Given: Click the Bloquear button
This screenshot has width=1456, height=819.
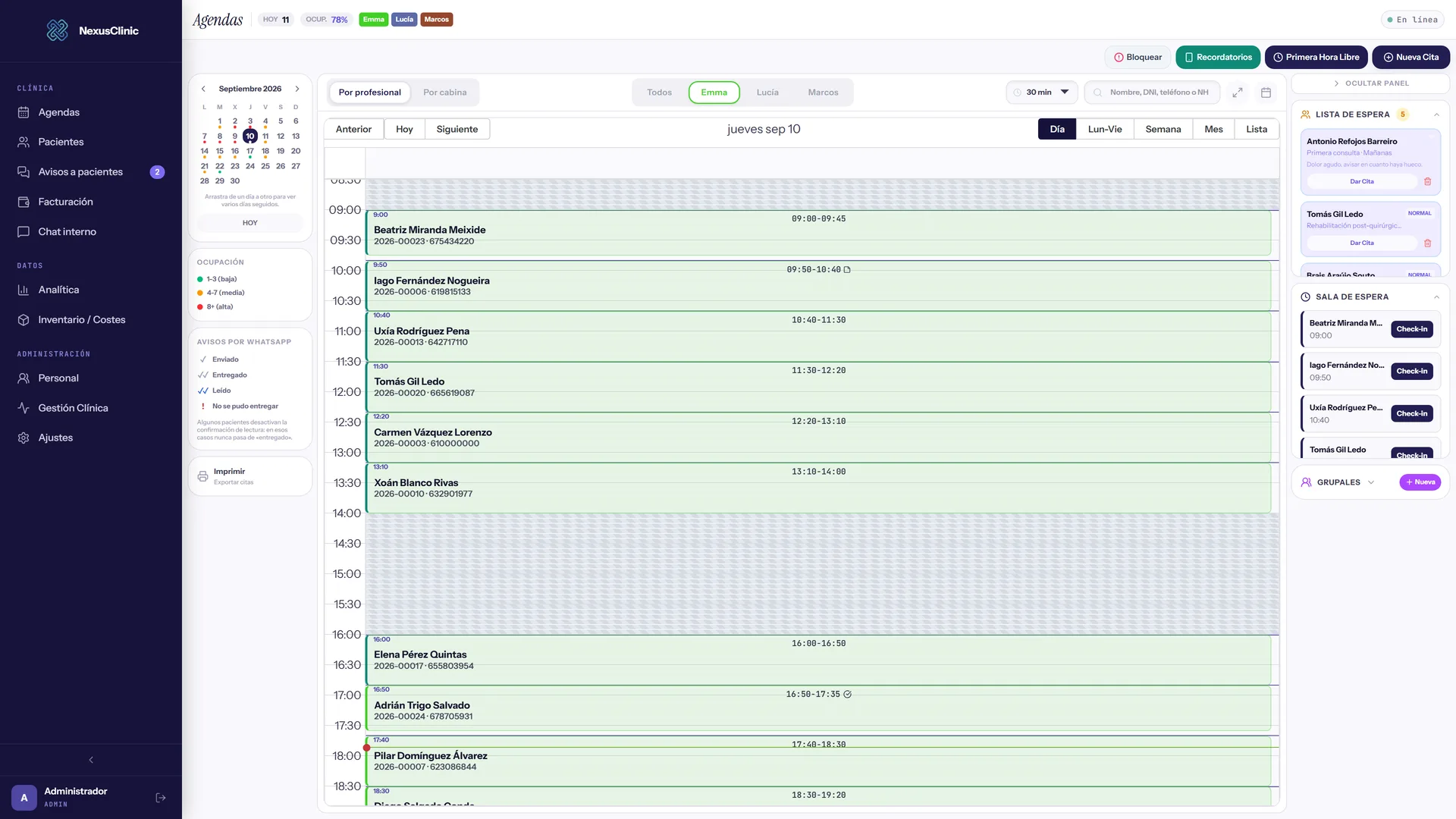Looking at the screenshot, I should coord(1138,58).
